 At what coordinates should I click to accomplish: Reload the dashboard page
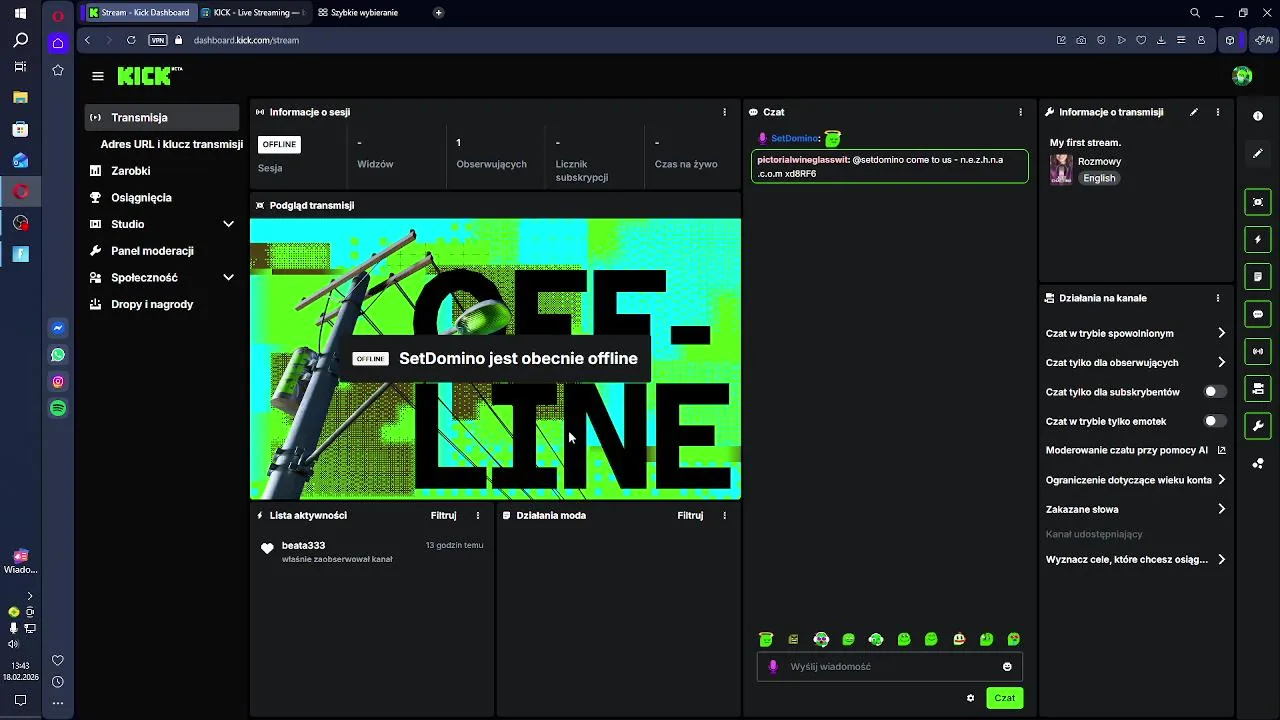click(x=131, y=40)
